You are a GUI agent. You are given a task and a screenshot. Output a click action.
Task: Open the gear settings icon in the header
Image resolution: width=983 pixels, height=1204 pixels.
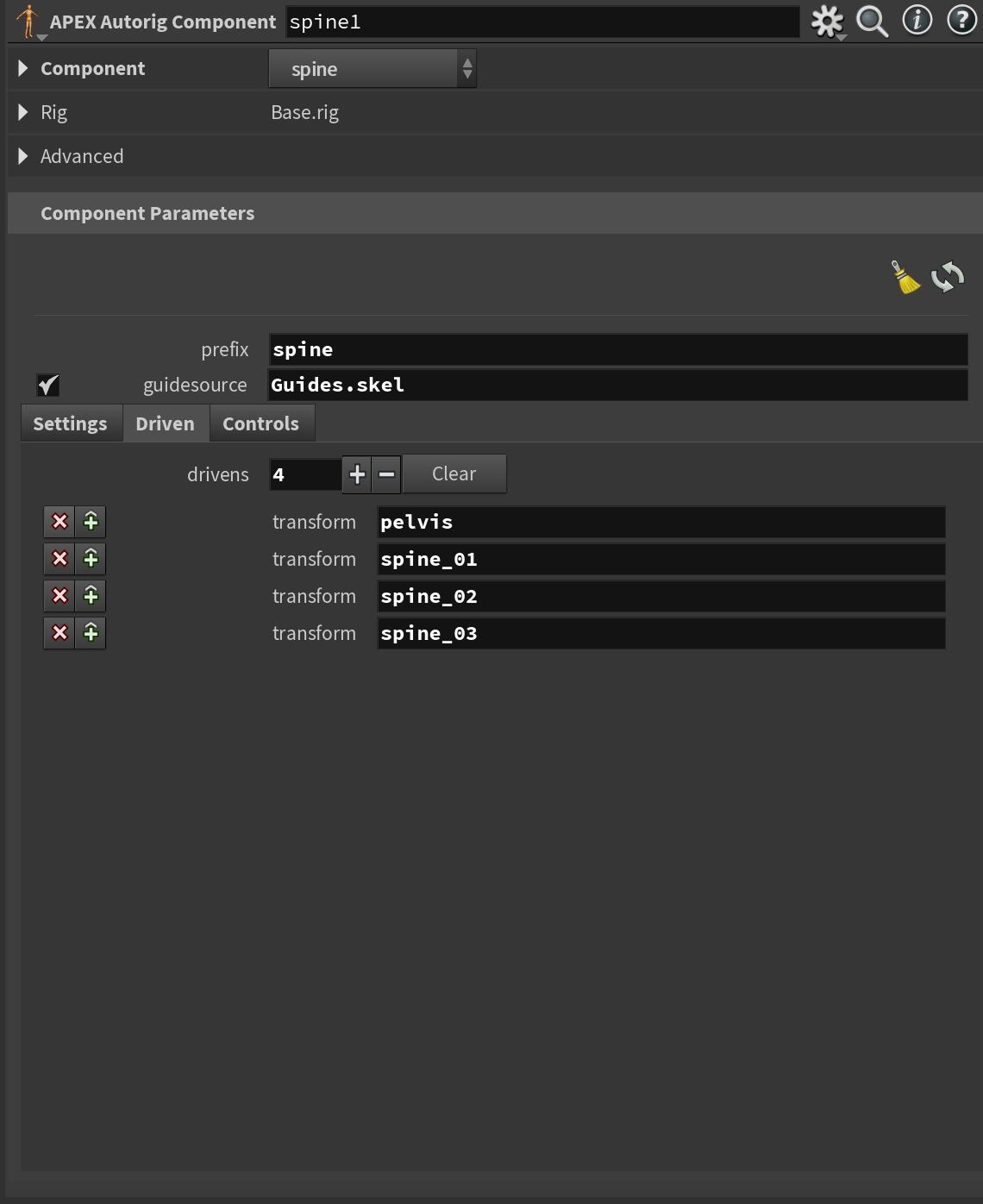827,22
